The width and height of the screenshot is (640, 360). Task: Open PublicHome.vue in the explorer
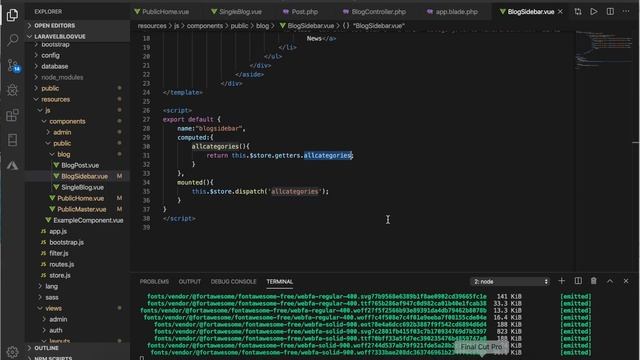coord(80,198)
